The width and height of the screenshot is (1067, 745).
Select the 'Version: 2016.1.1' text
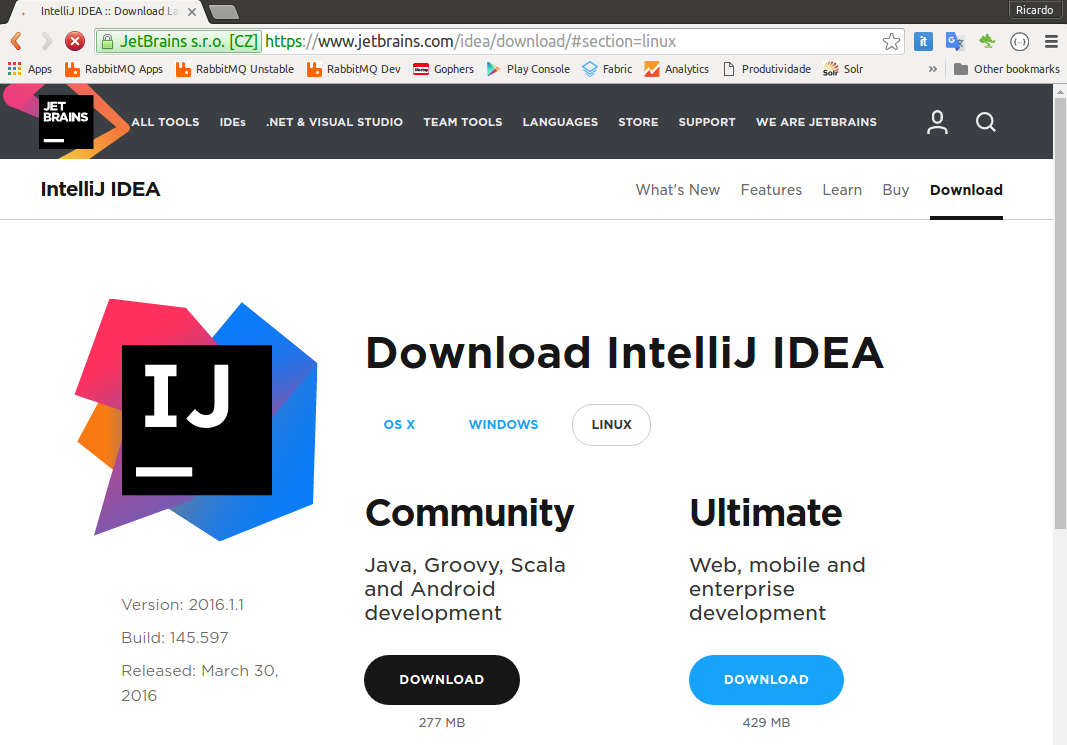click(x=182, y=604)
